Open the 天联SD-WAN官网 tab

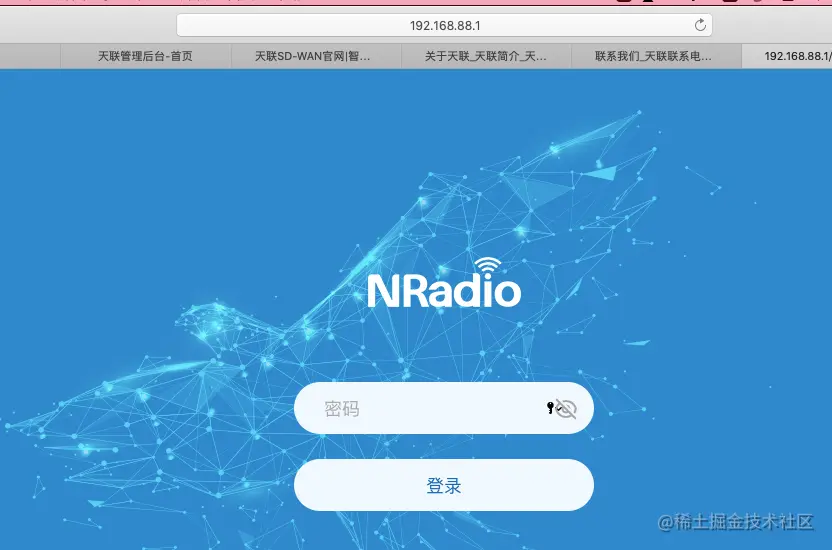316,56
